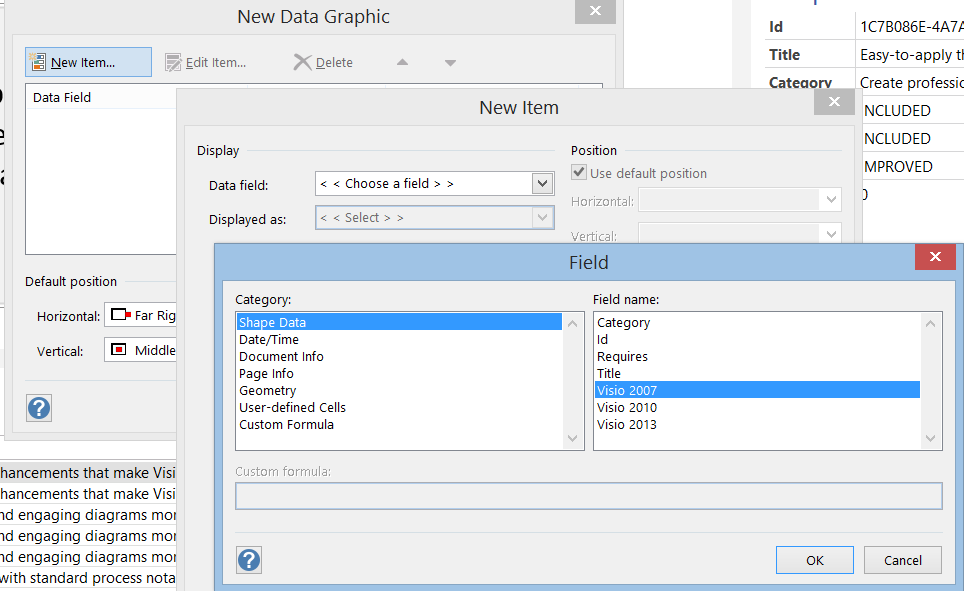This screenshot has height=591, width=964.
Task: Select Document Info category
Action: pos(281,356)
